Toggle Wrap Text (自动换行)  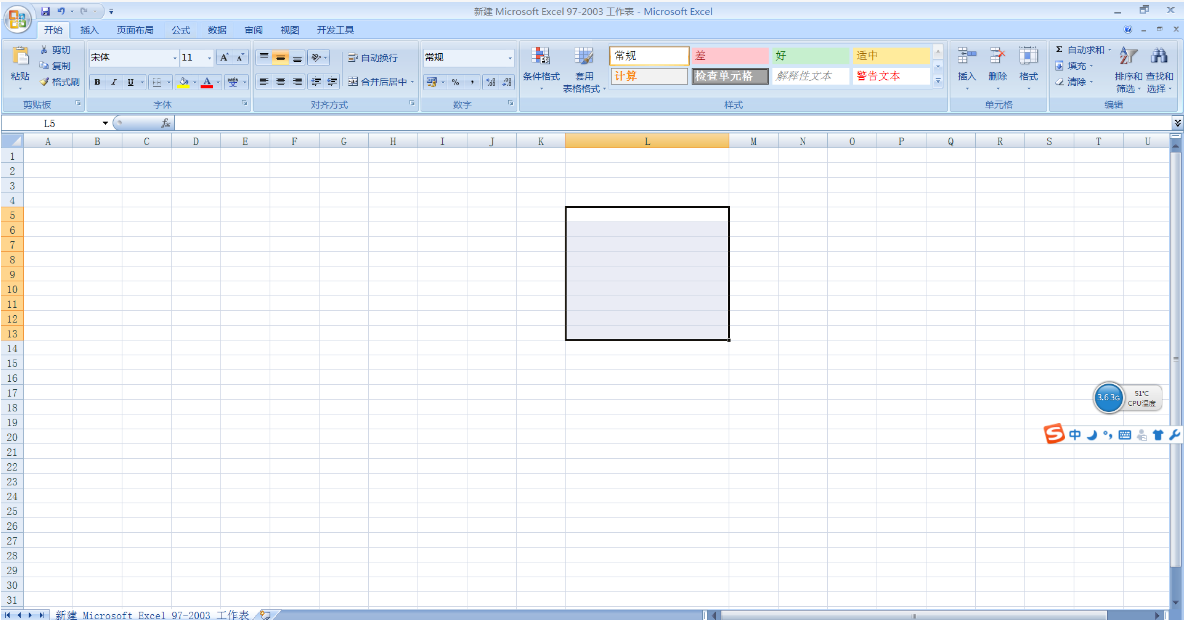tap(373, 57)
